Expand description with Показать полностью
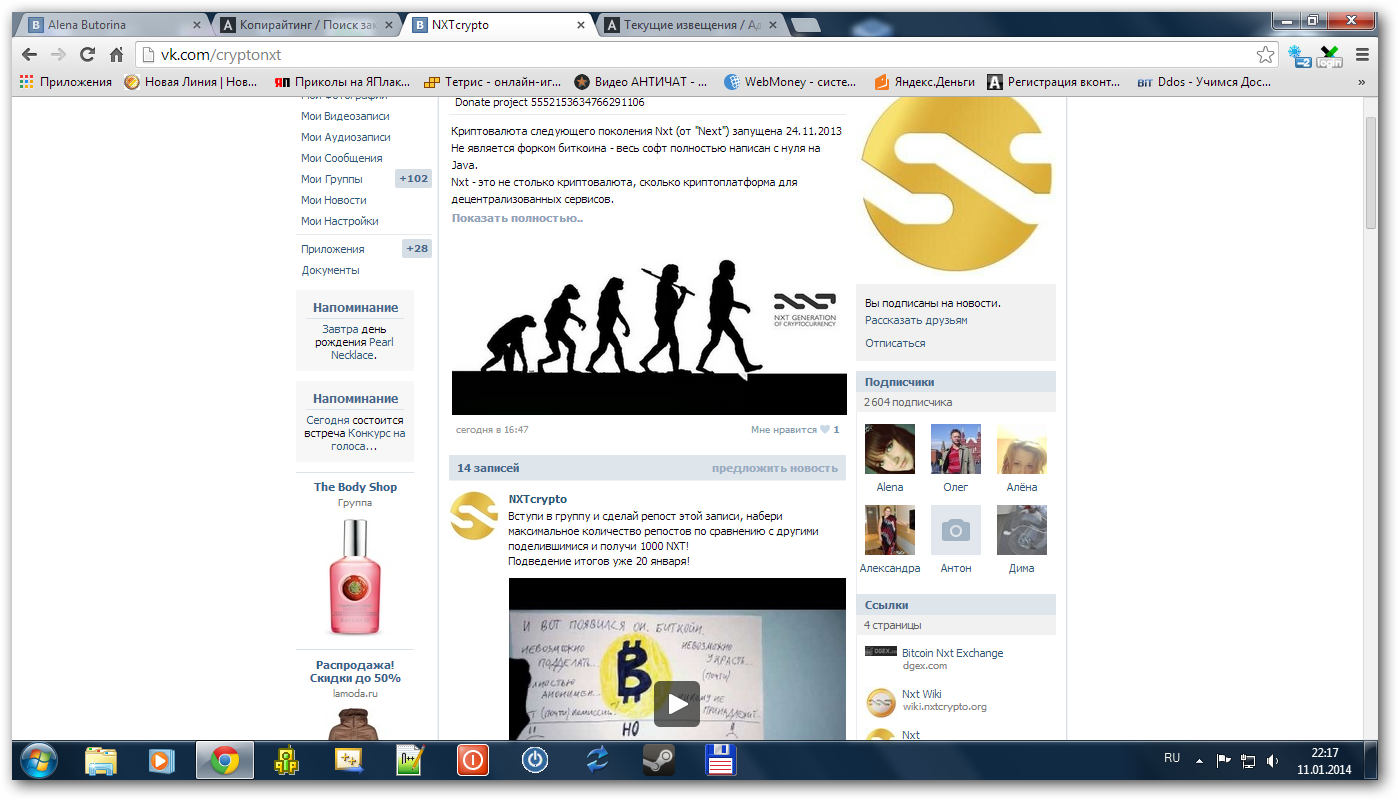 tap(517, 218)
